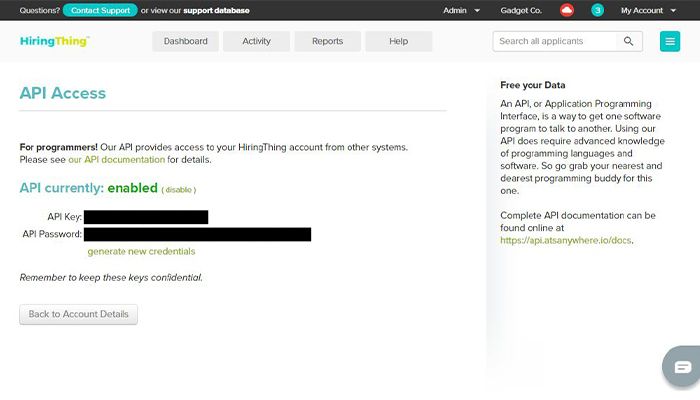Expand the Admin dropdown
Viewport: 700px width, 400px height.
click(x=461, y=10)
